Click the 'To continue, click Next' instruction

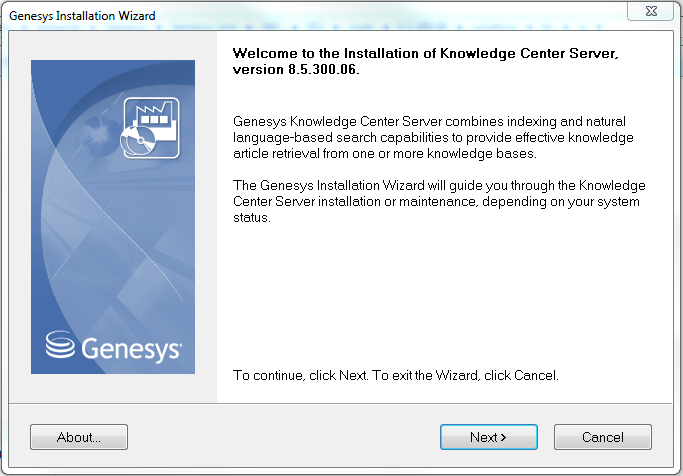tap(395, 376)
